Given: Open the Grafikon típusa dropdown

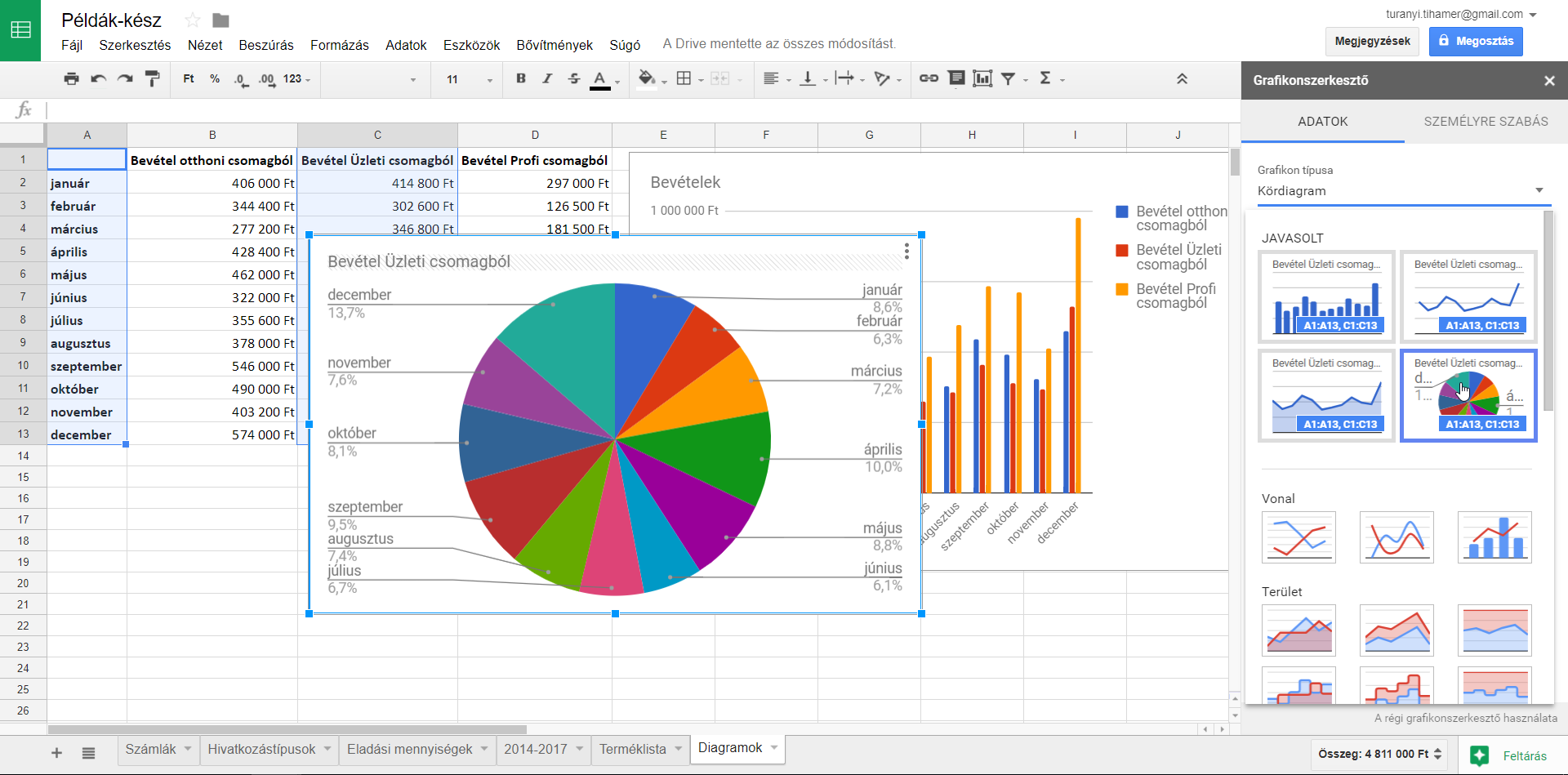Looking at the screenshot, I should coord(1401,191).
